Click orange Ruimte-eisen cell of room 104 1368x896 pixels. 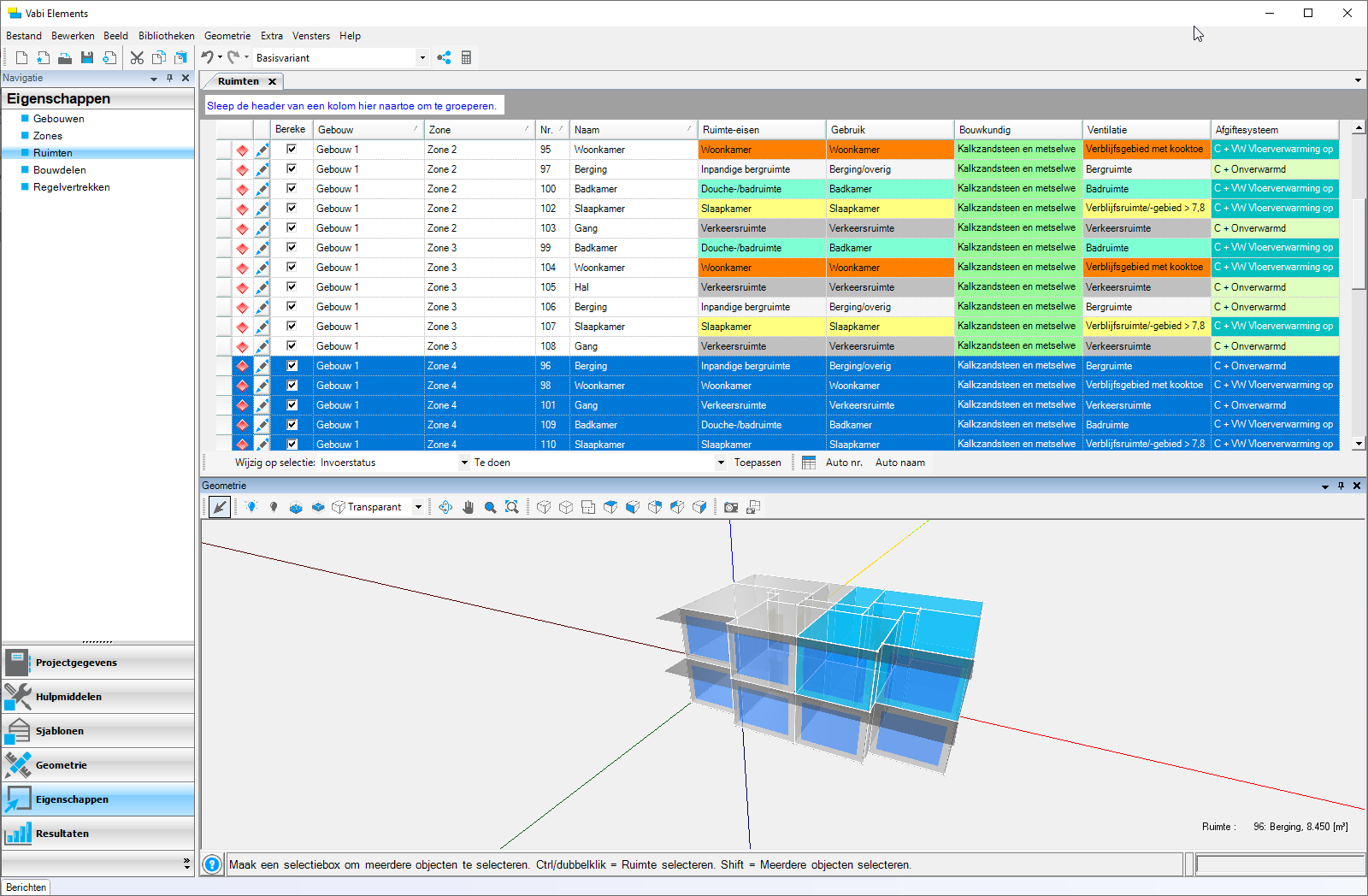pyautogui.click(x=761, y=268)
